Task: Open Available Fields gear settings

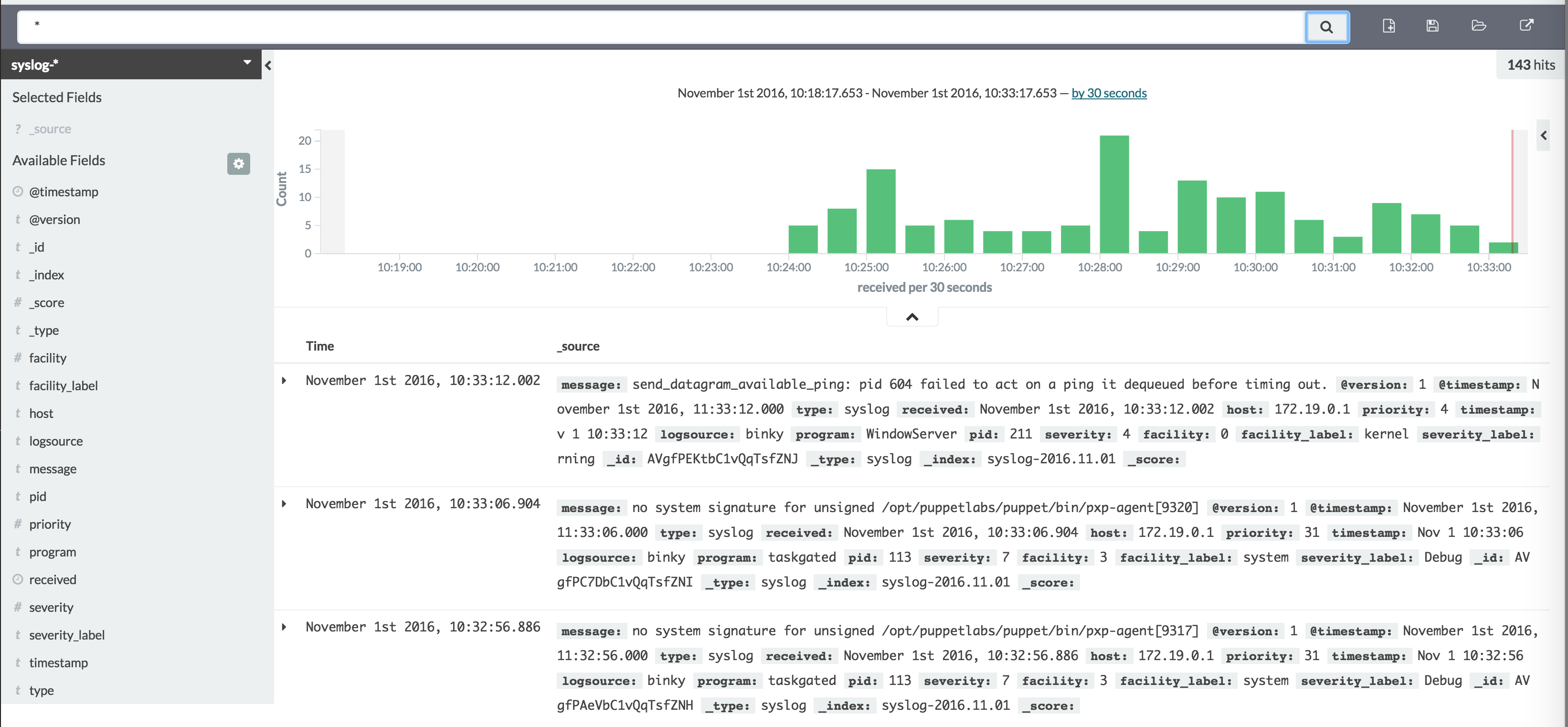Action: click(x=239, y=163)
